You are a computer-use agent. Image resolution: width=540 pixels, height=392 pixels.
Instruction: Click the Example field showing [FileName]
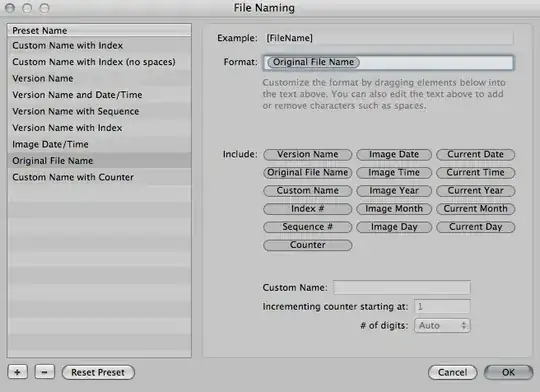(389, 38)
